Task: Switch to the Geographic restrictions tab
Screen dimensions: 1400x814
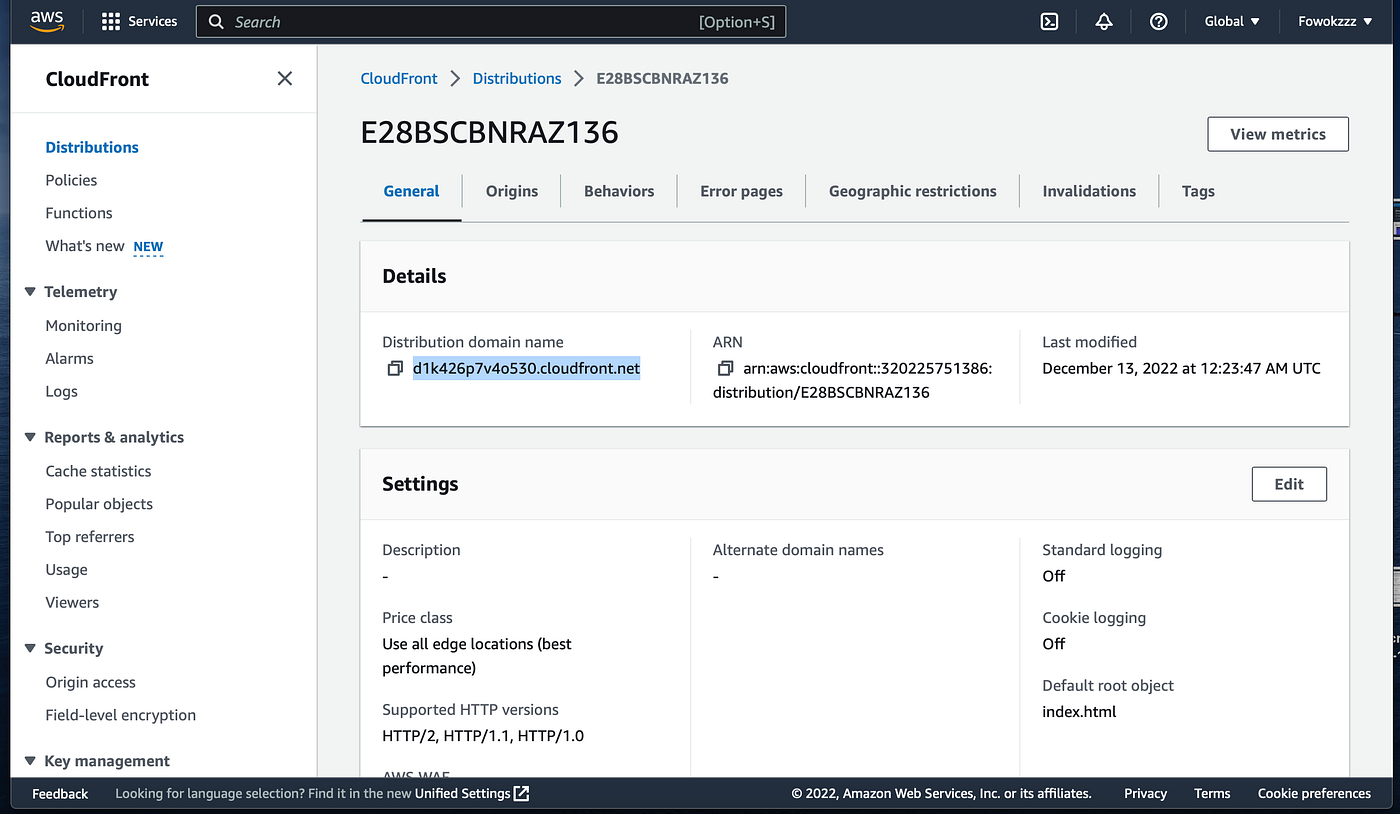Action: coord(912,191)
